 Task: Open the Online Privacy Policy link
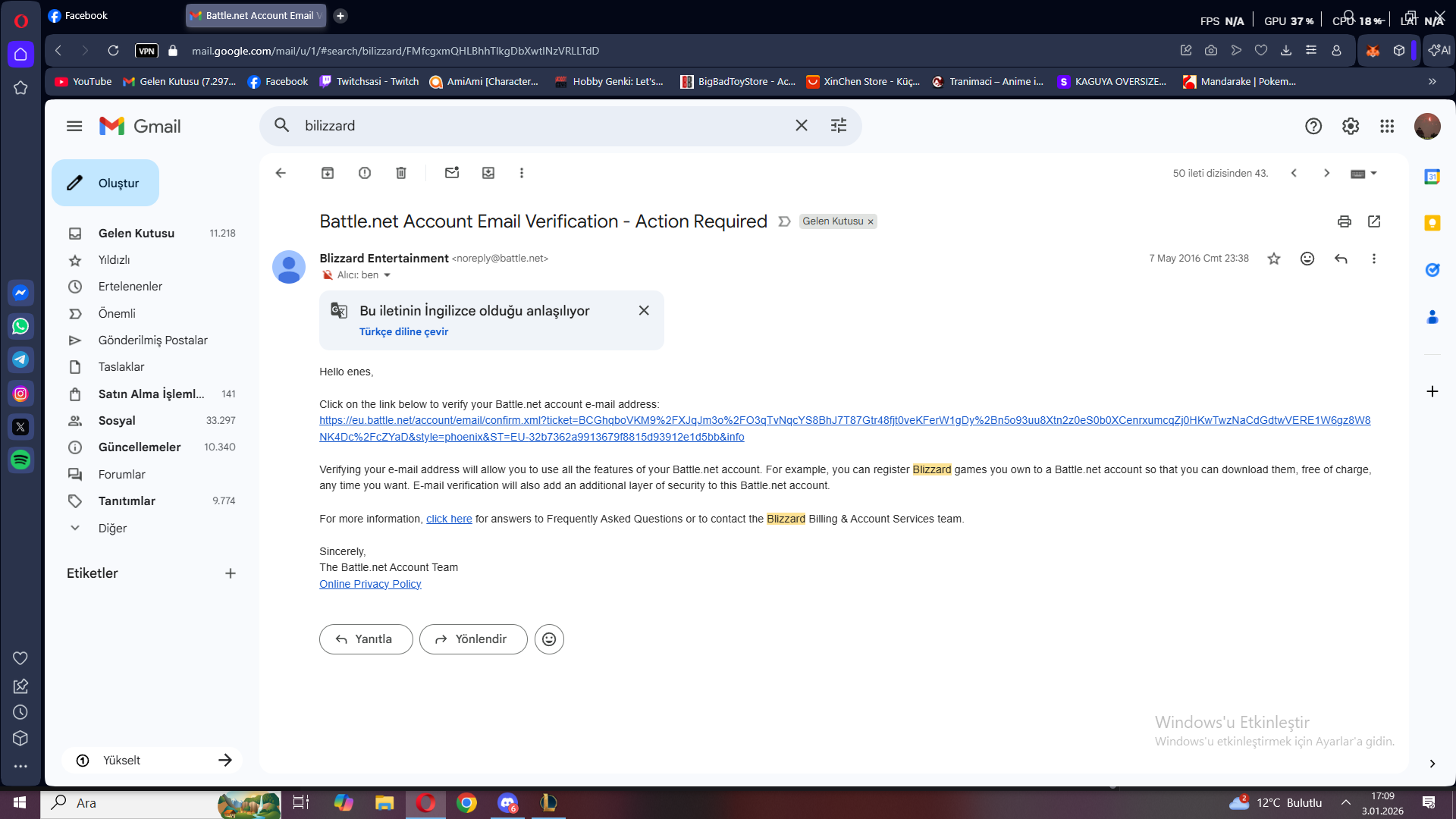point(370,584)
